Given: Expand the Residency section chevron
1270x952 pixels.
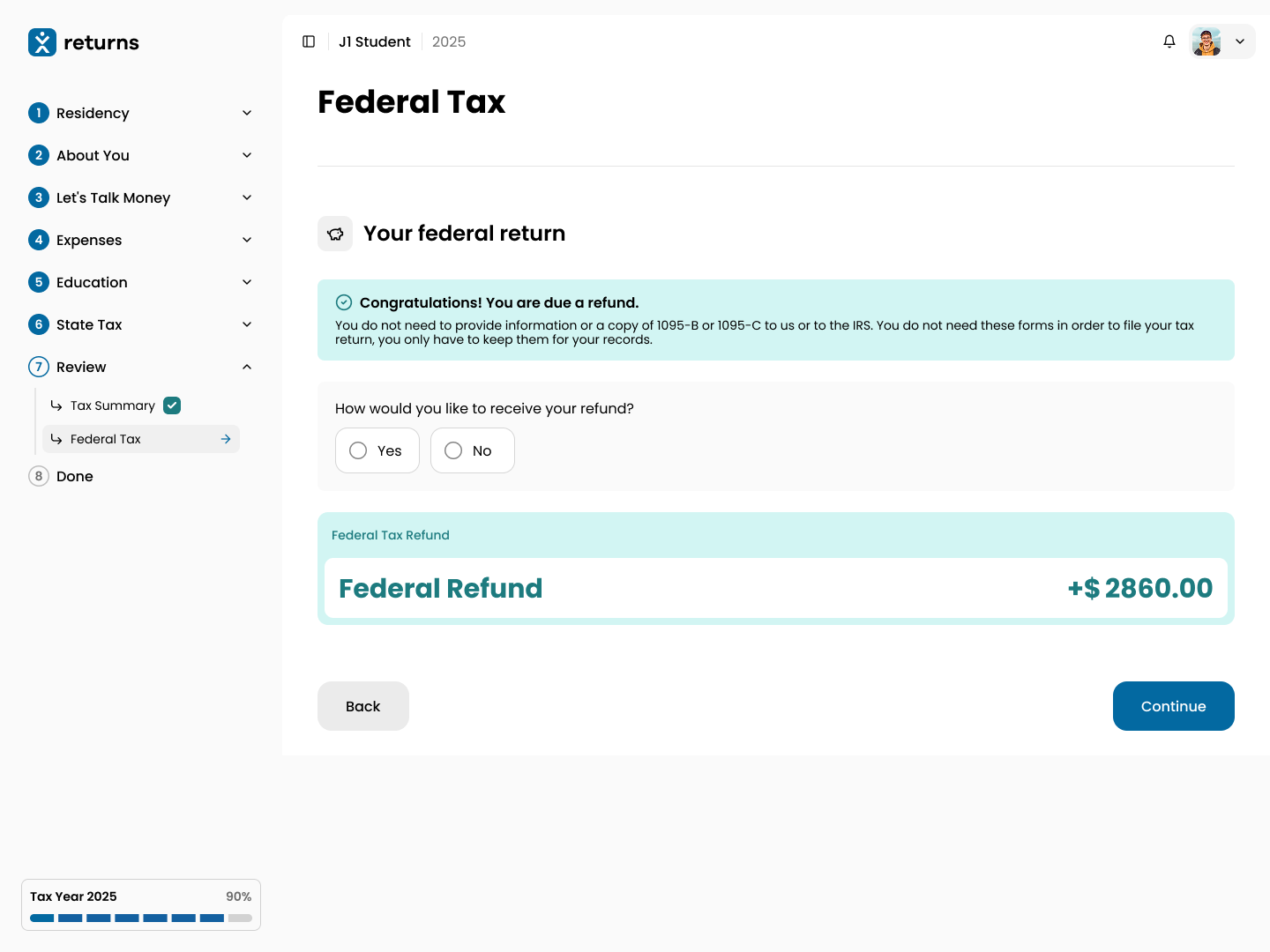Looking at the screenshot, I should point(247,113).
